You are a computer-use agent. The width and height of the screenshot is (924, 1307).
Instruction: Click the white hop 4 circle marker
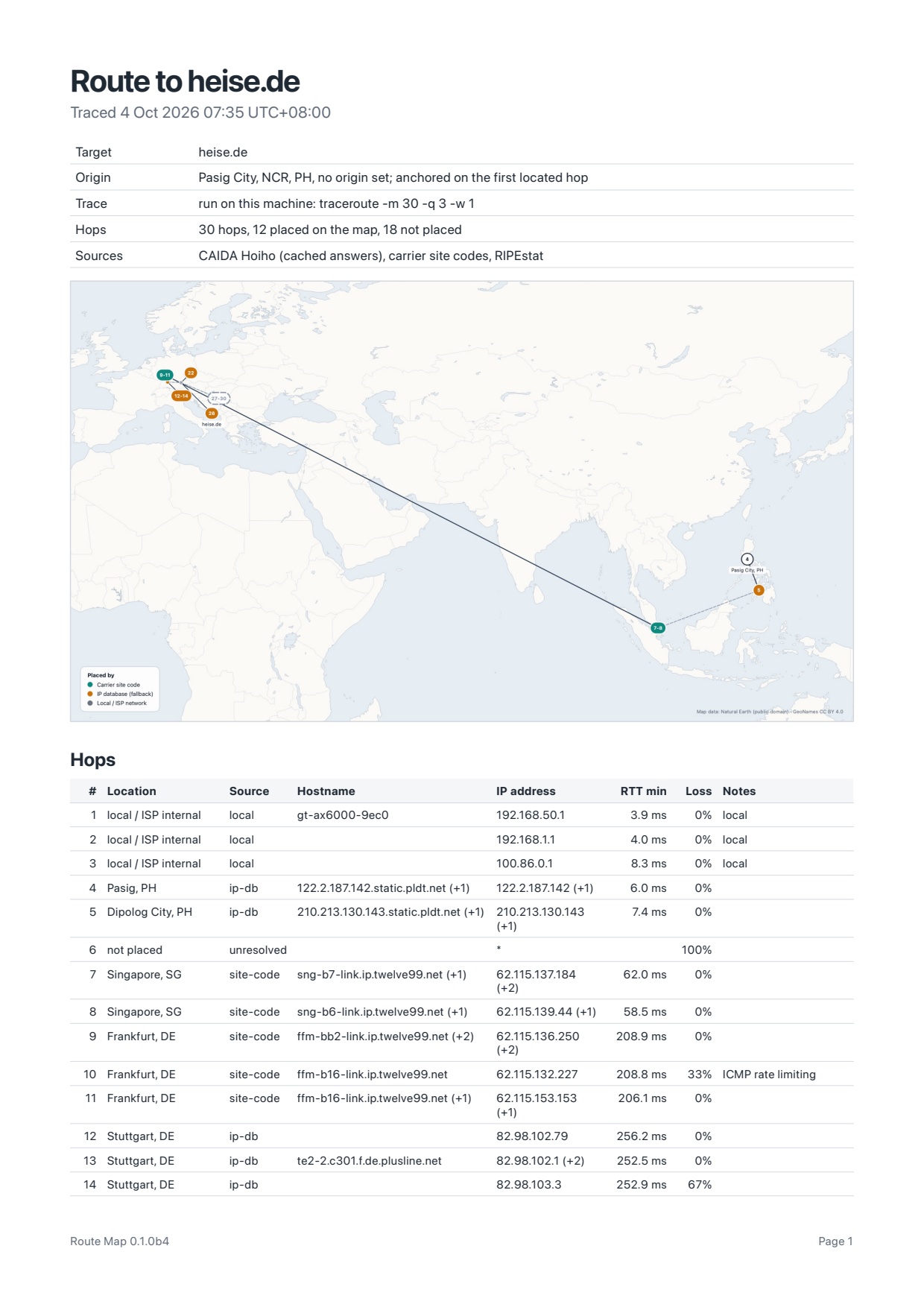click(747, 559)
